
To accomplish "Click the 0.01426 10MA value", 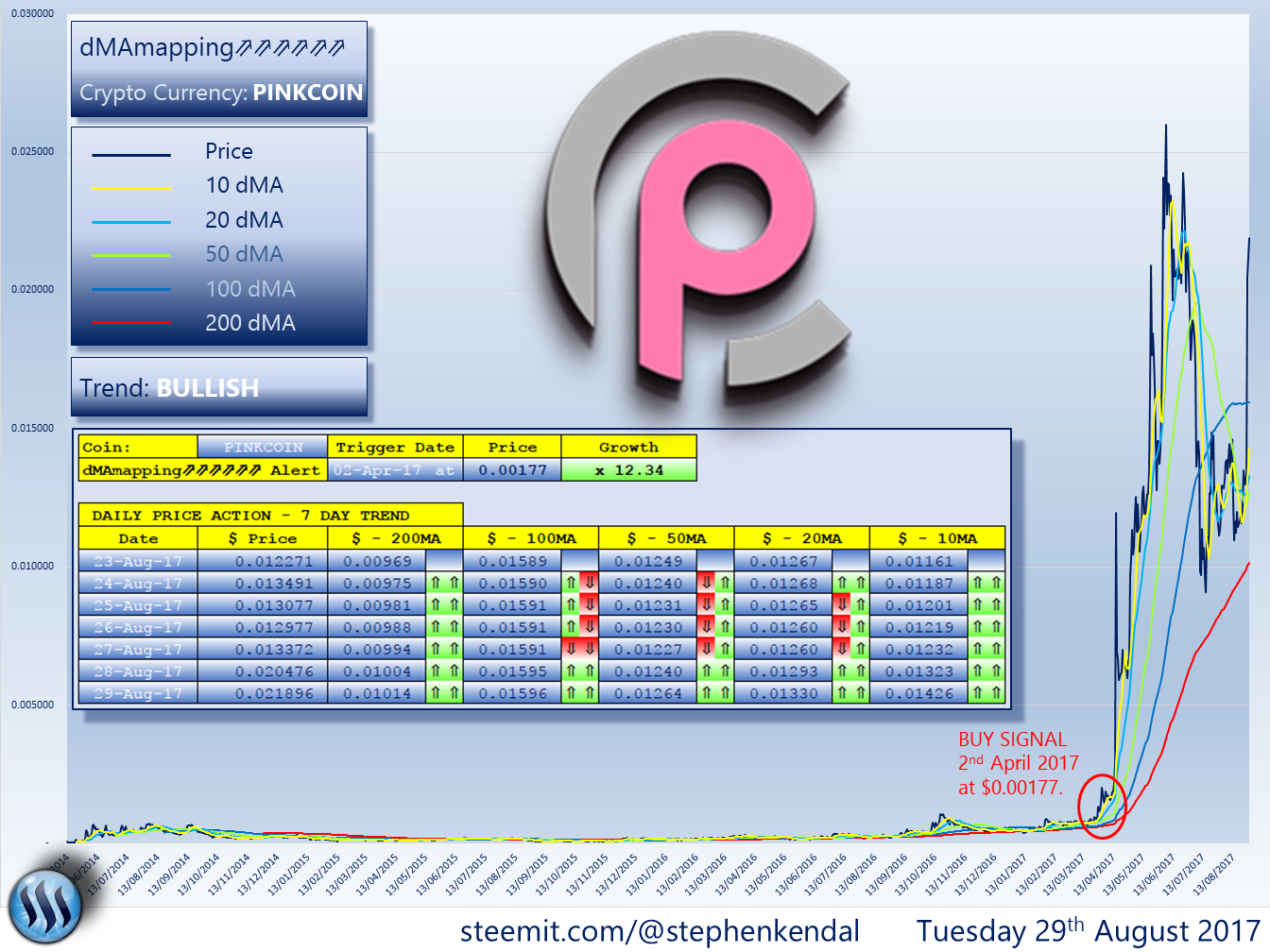I will coord(919,693).
